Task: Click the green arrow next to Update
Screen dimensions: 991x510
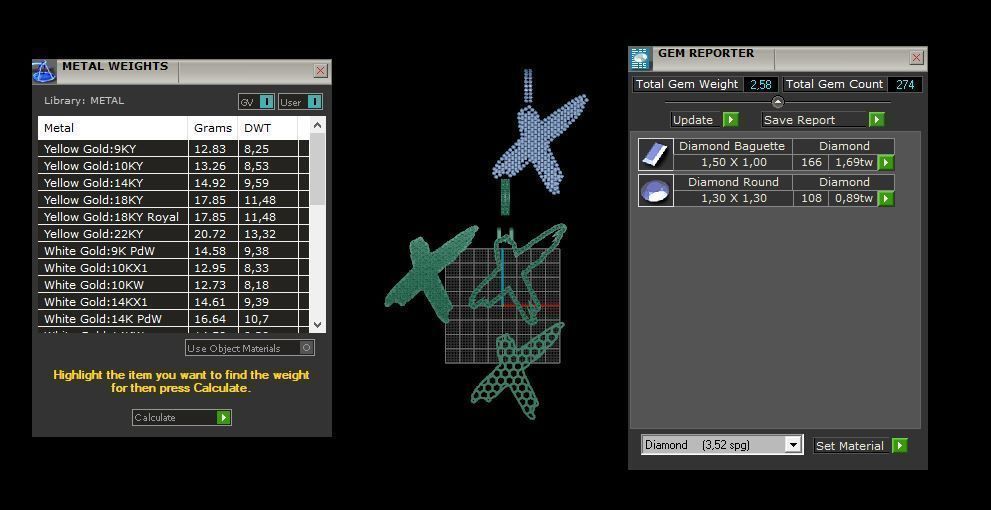Action: click(731, 119)
